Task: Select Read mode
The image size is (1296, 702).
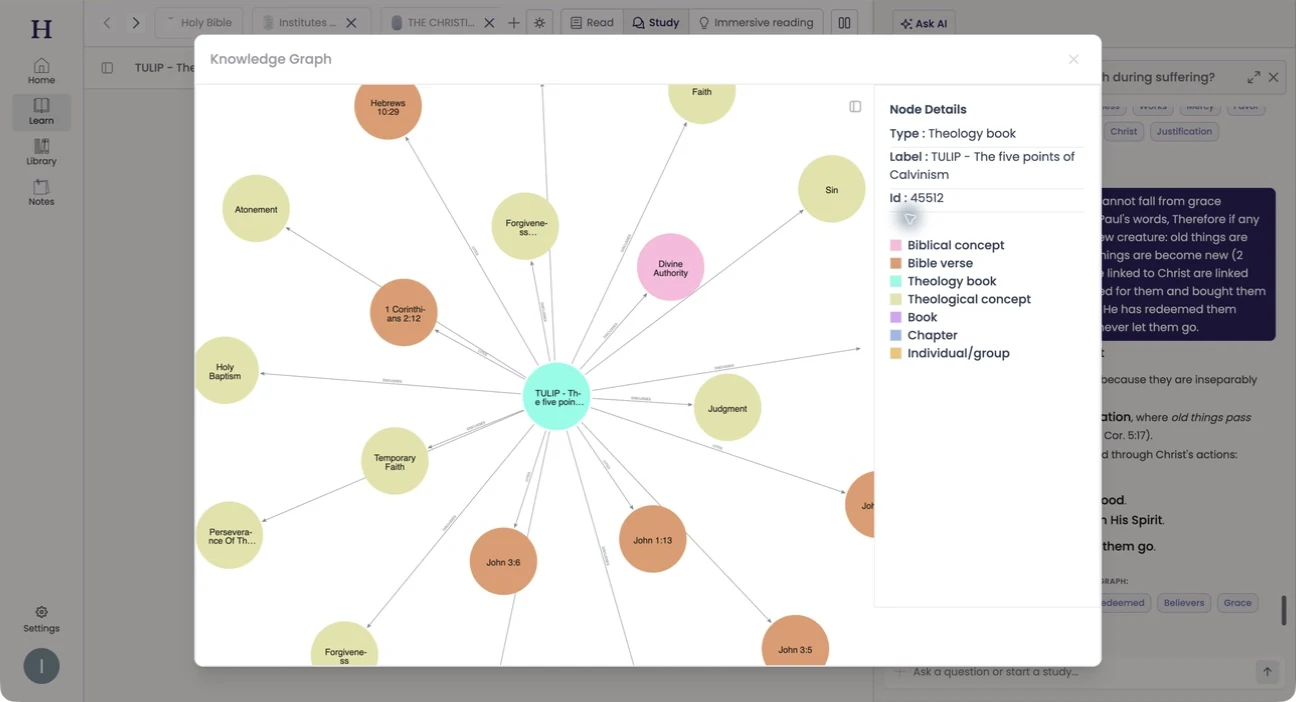Action: tap(592, 22)
